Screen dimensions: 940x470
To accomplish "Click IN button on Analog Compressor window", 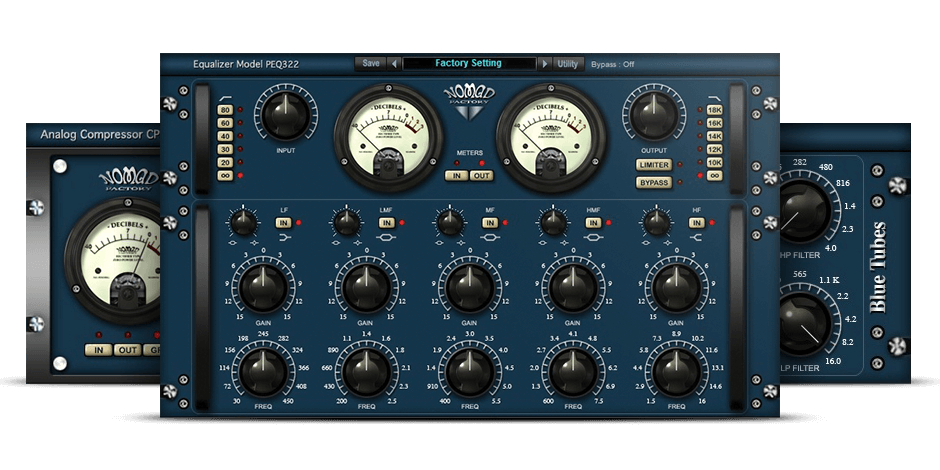I will click(98, 350).
